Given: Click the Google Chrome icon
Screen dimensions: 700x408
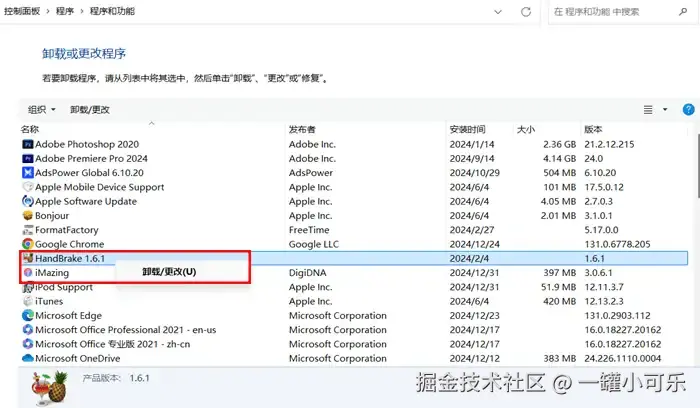Looking at the screenshot, I should [x=28, y=244].
